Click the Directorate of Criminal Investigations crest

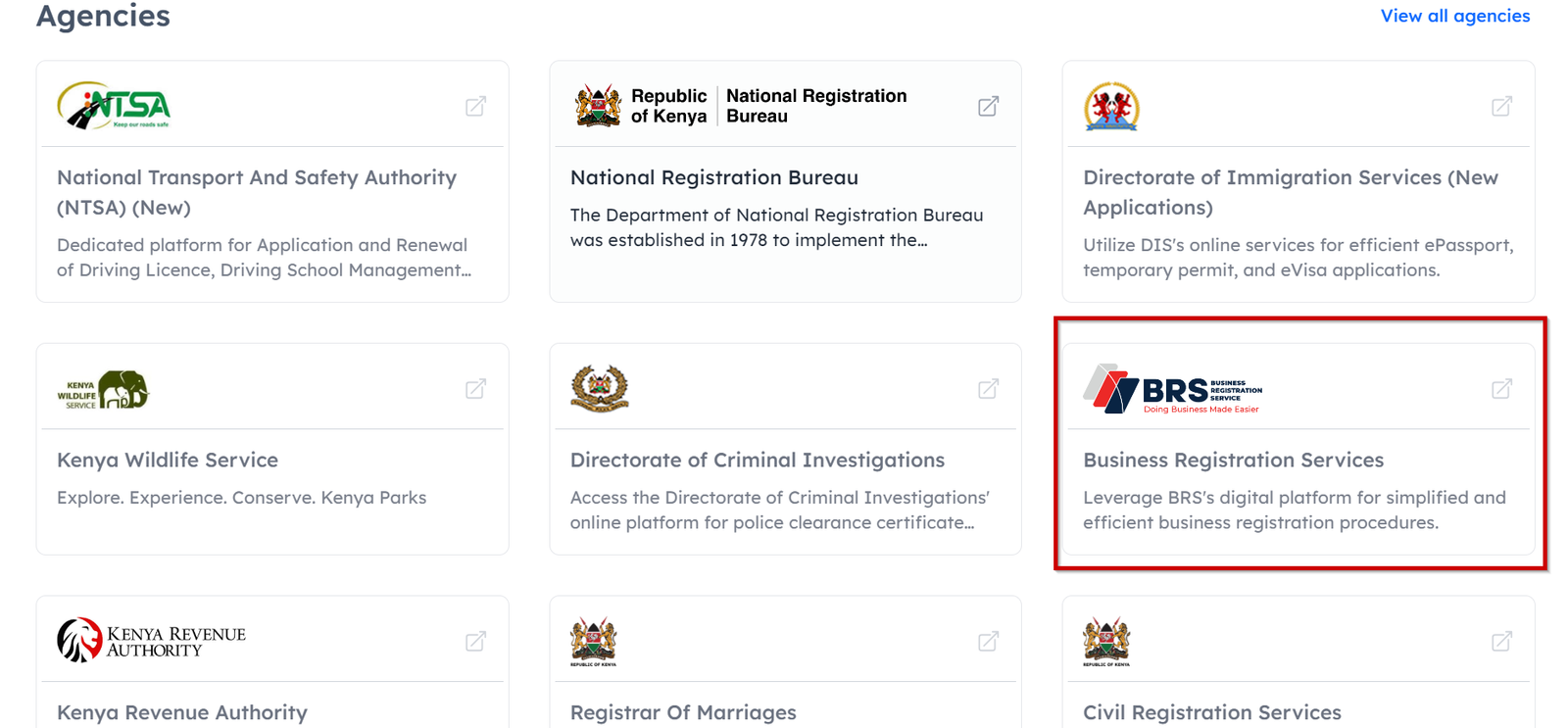tap(600, 388)
